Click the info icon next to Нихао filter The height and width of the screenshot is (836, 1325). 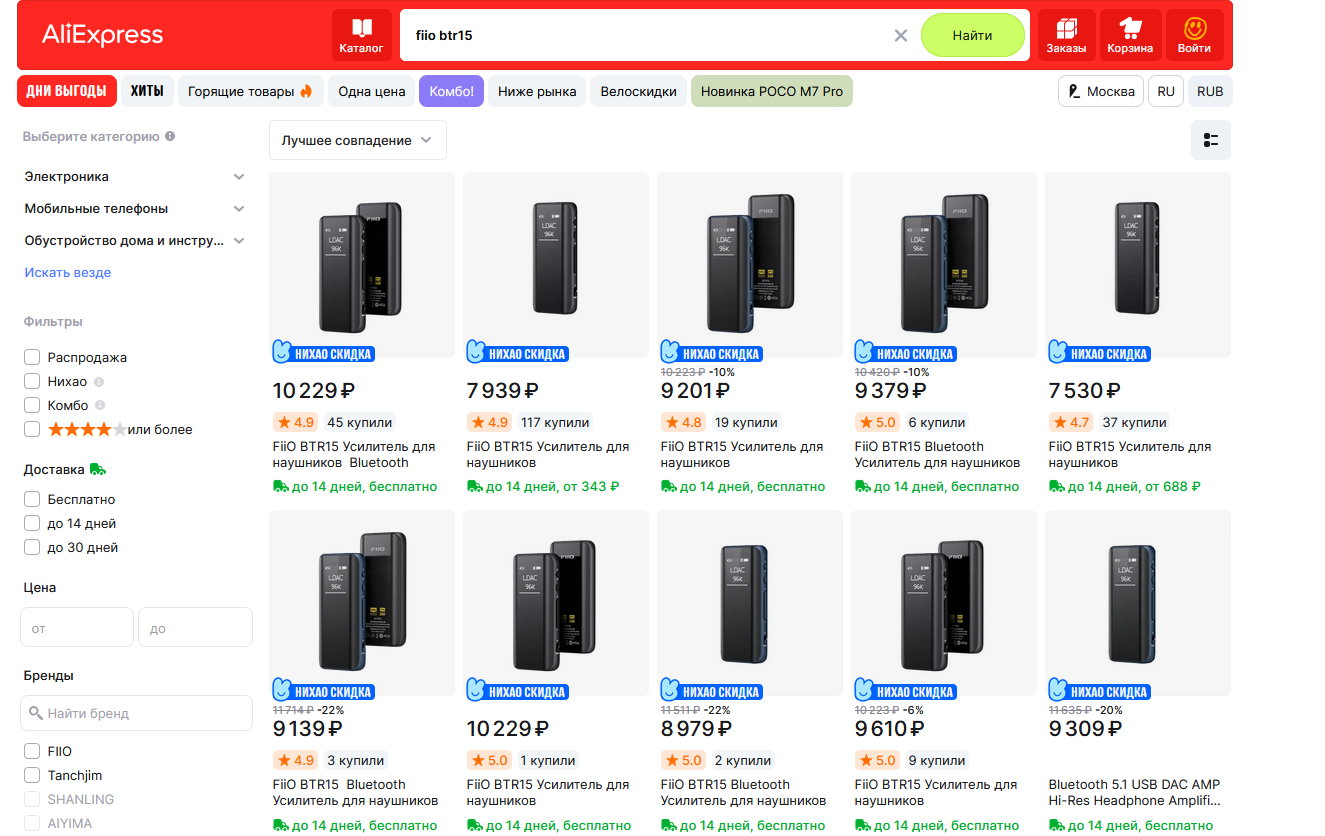(x=99, y=382)
